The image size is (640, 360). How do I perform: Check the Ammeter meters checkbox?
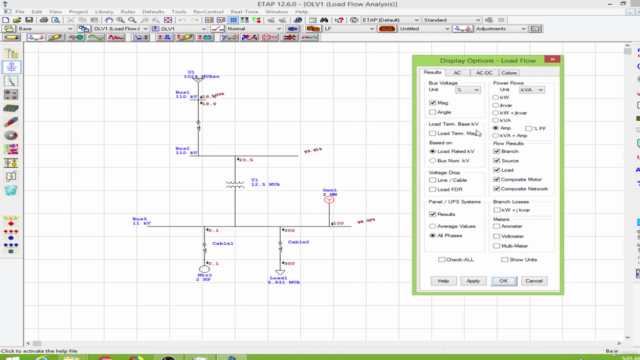point(497,226)
